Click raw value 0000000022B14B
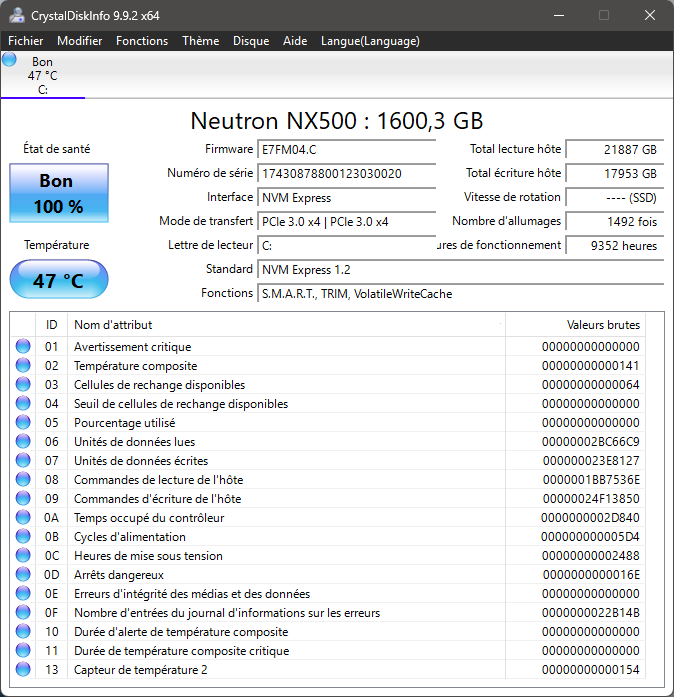 click(590, 613)
